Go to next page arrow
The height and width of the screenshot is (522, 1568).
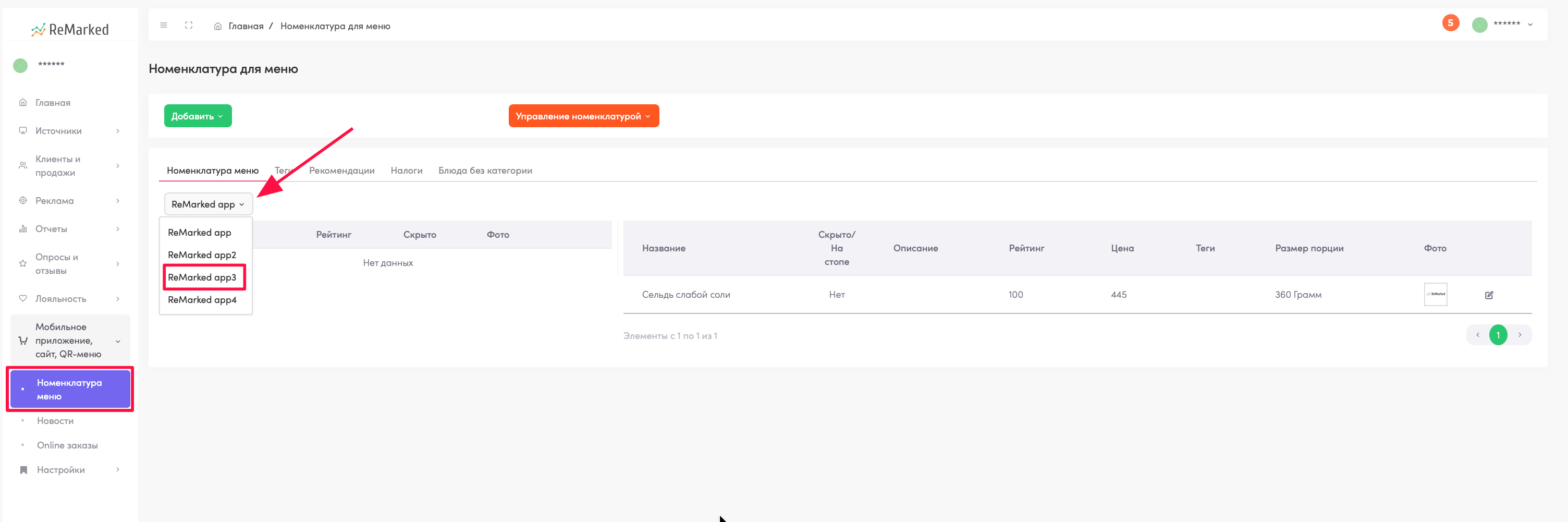pos(1520,335)
